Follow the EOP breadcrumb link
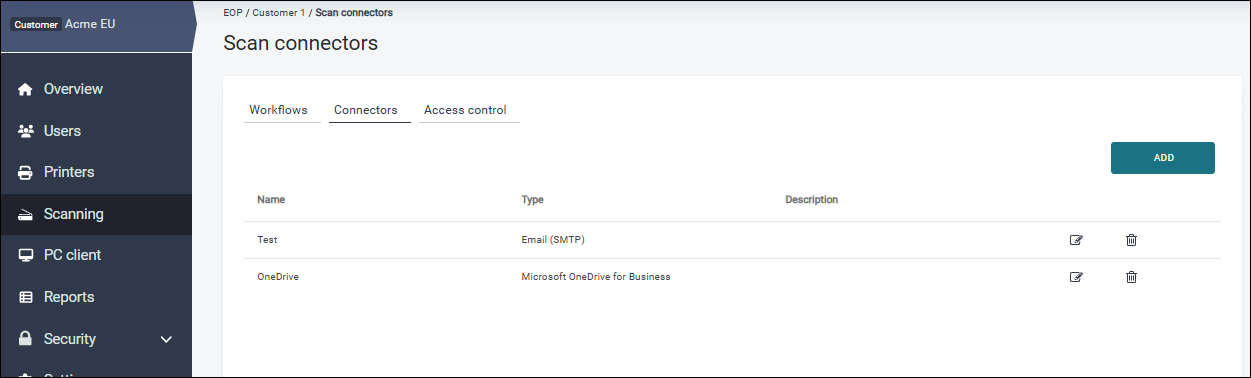 [232, 13]
